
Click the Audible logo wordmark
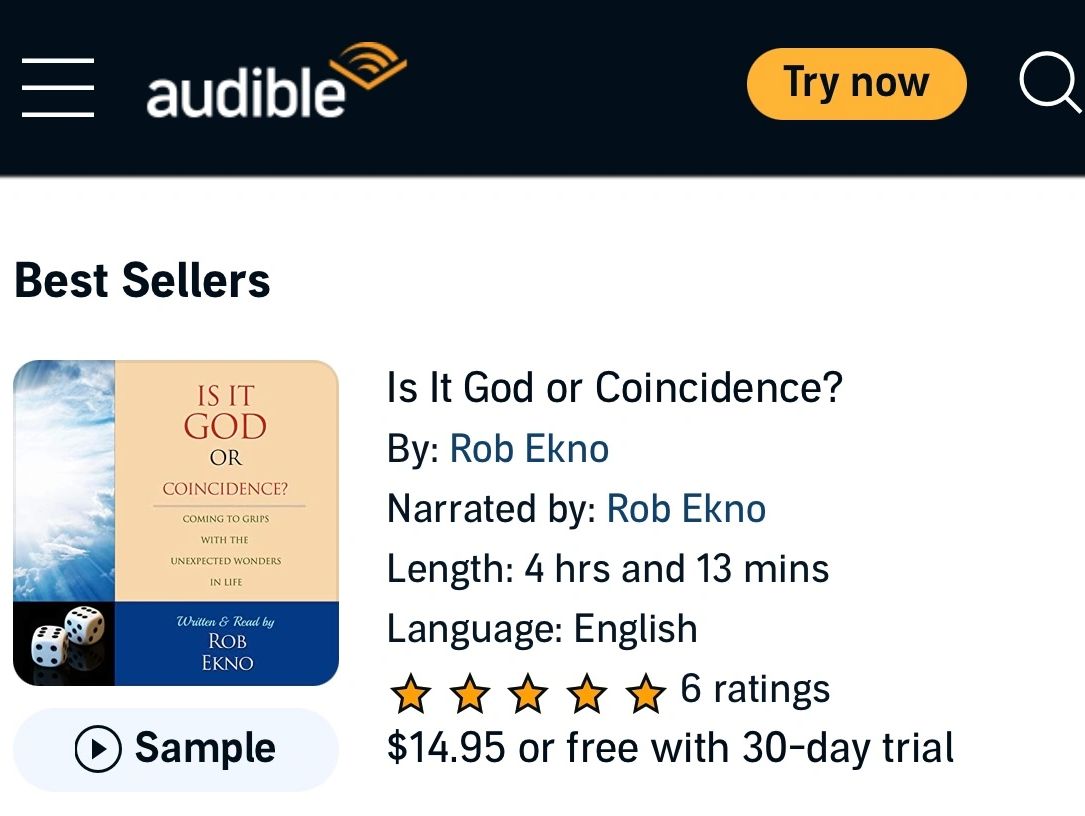click(246, 94)
